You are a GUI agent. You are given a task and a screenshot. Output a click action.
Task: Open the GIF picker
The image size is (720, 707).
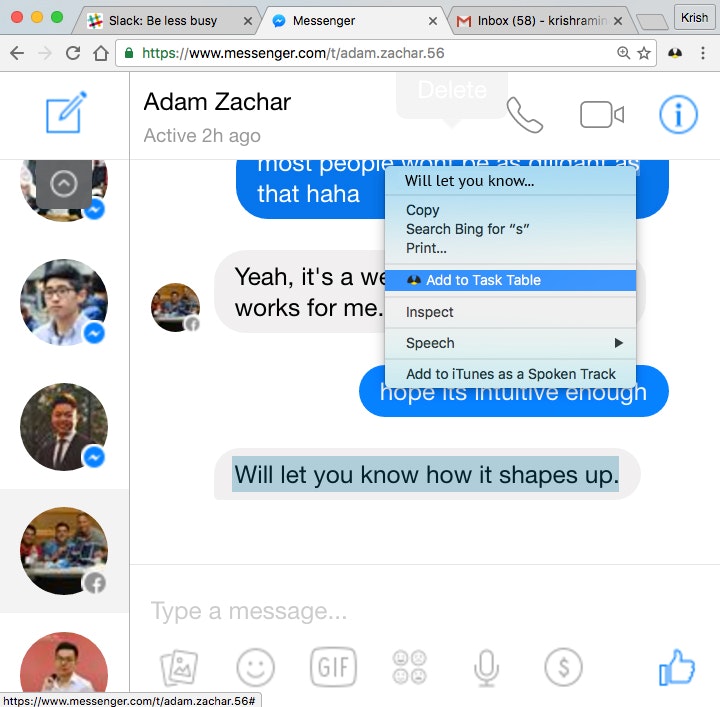click(333, 667)
